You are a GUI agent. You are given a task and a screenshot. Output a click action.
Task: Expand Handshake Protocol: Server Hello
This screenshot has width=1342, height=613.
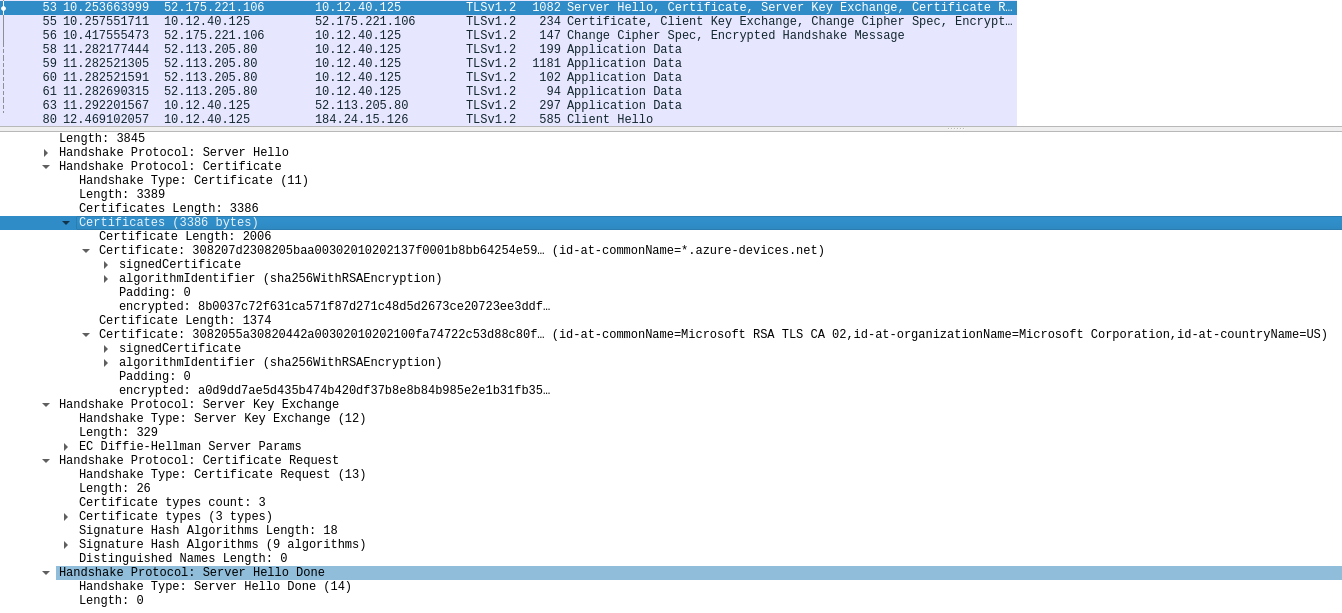(46, 153)
